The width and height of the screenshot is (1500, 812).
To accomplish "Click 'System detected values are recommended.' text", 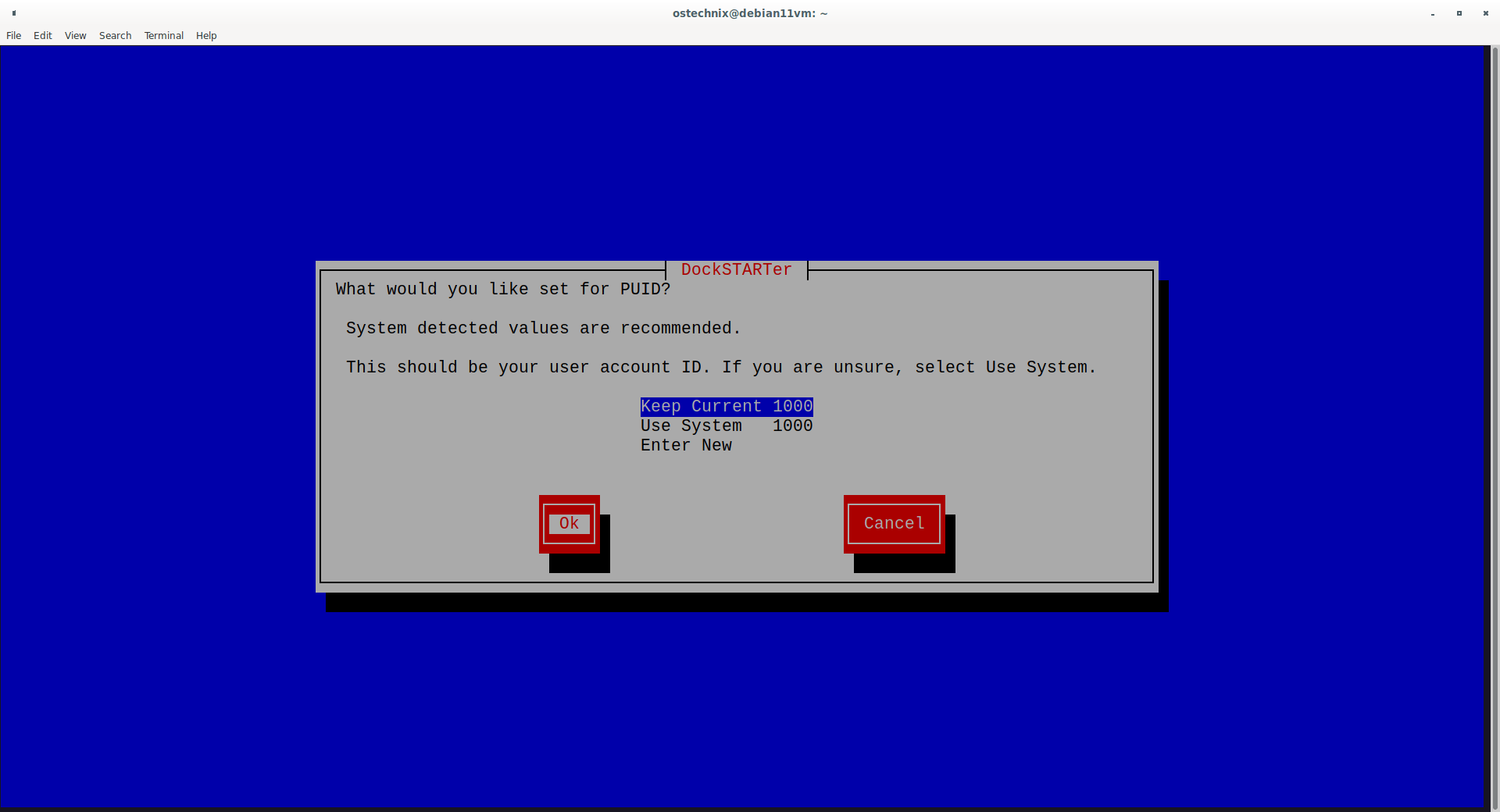I will 544,329.
